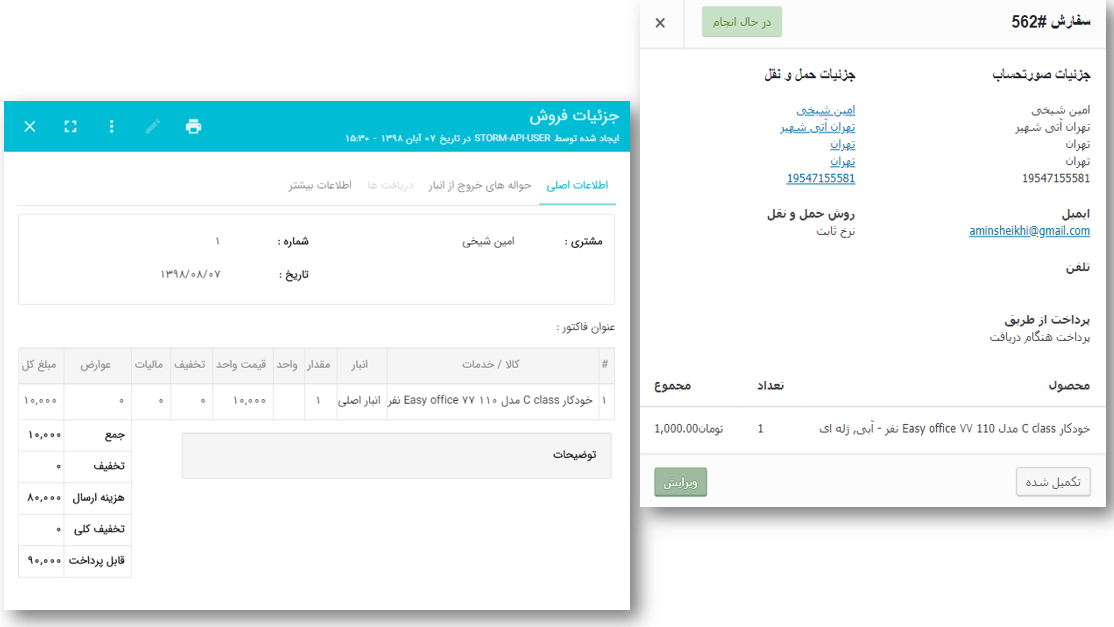Click the قیمت واحد column header
This screenshot has width=1114, height=627.
241,364
